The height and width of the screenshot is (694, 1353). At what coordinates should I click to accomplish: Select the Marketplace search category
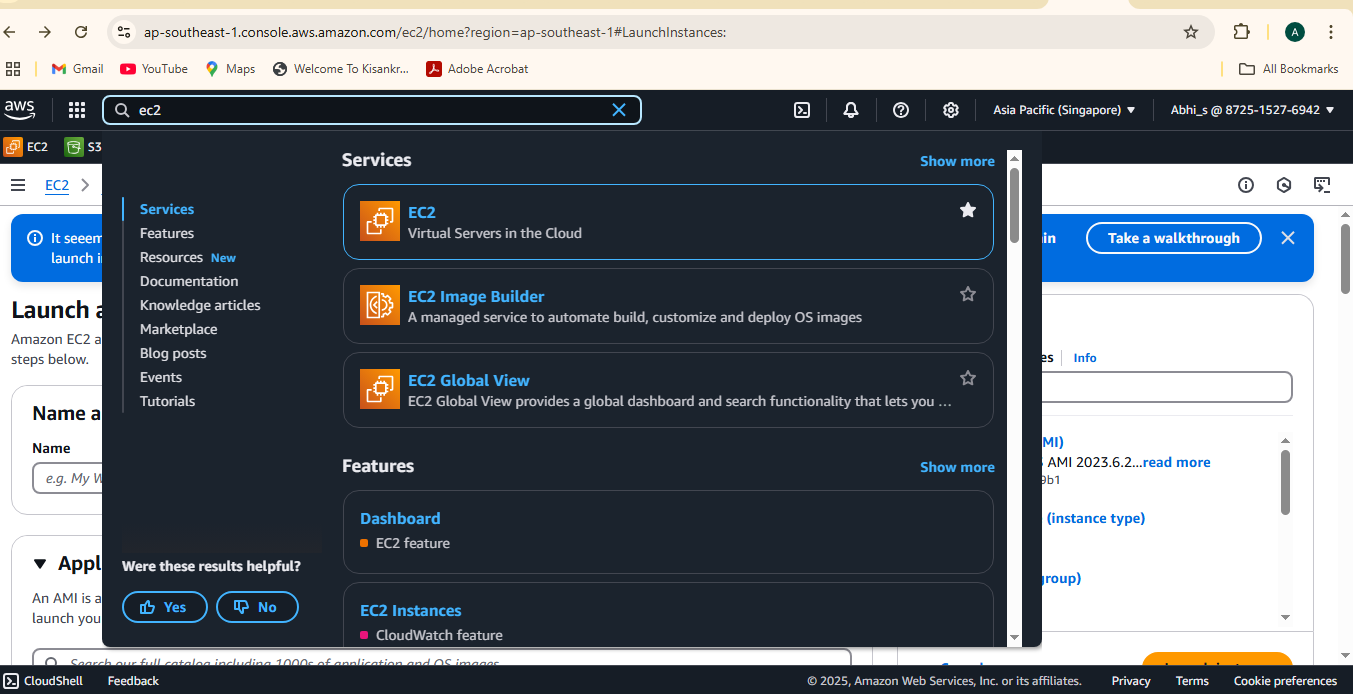tap(179, 329)
